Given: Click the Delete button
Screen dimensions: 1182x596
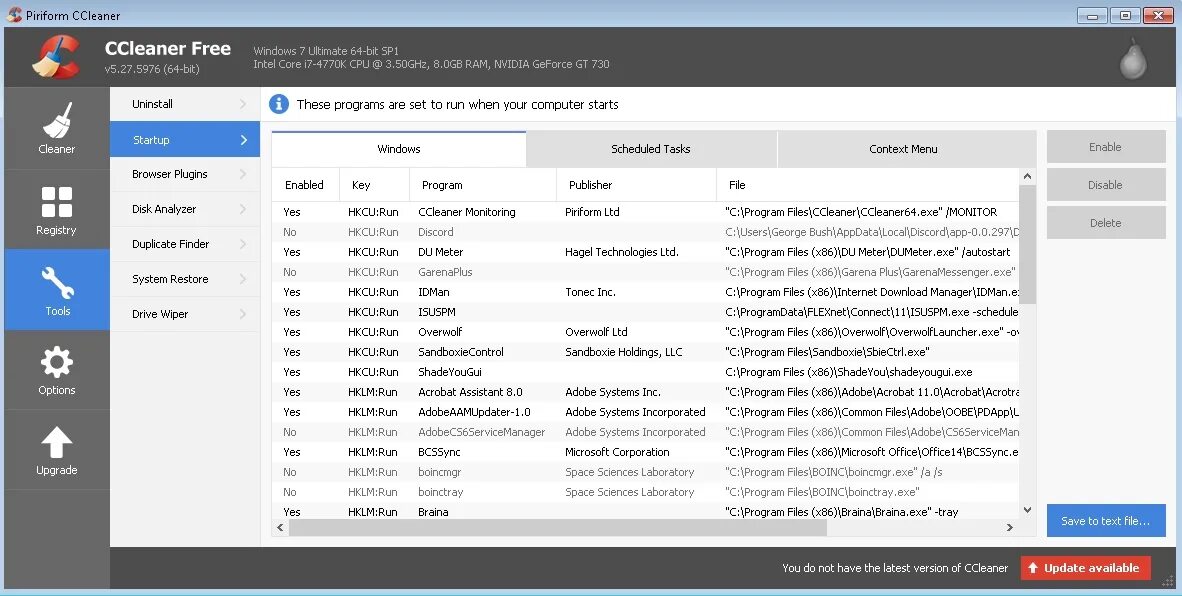Looking at the screenshot, I should pyautogui.click(x=1106, y=223).
